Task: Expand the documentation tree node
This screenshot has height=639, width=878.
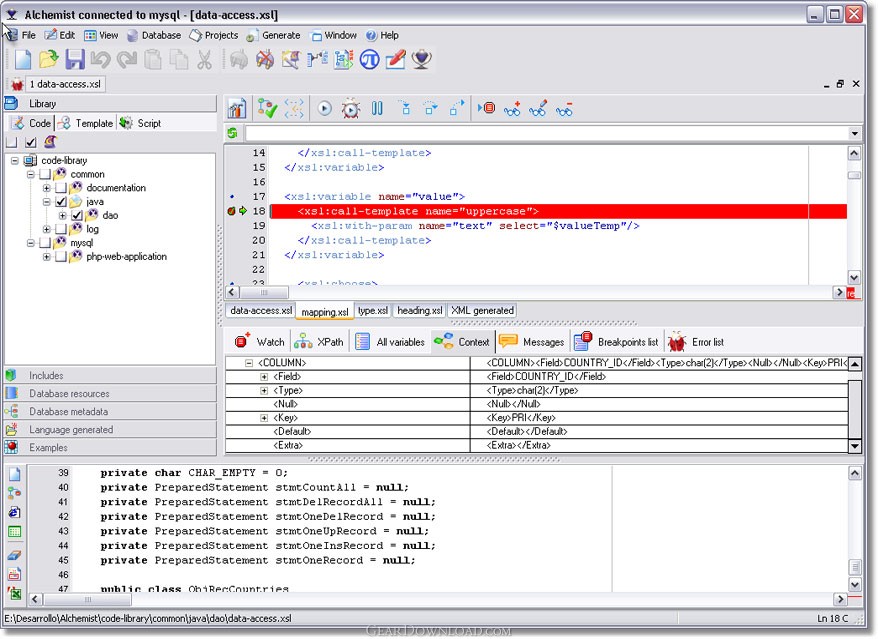Action: 47,188
